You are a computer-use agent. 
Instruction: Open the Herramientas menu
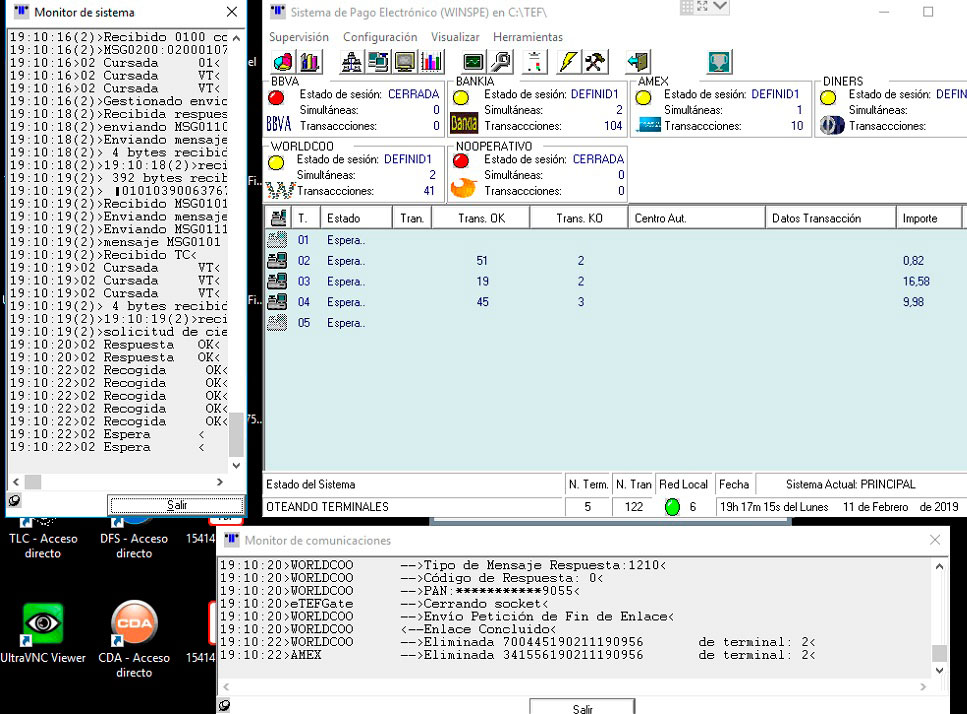528,37
